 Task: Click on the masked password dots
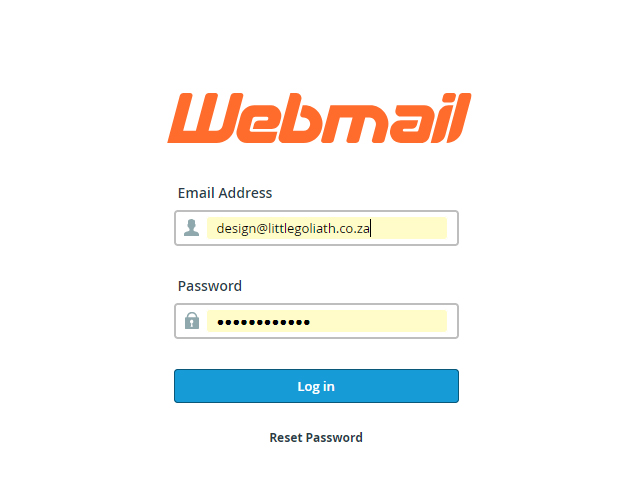(x=263, y=322)
